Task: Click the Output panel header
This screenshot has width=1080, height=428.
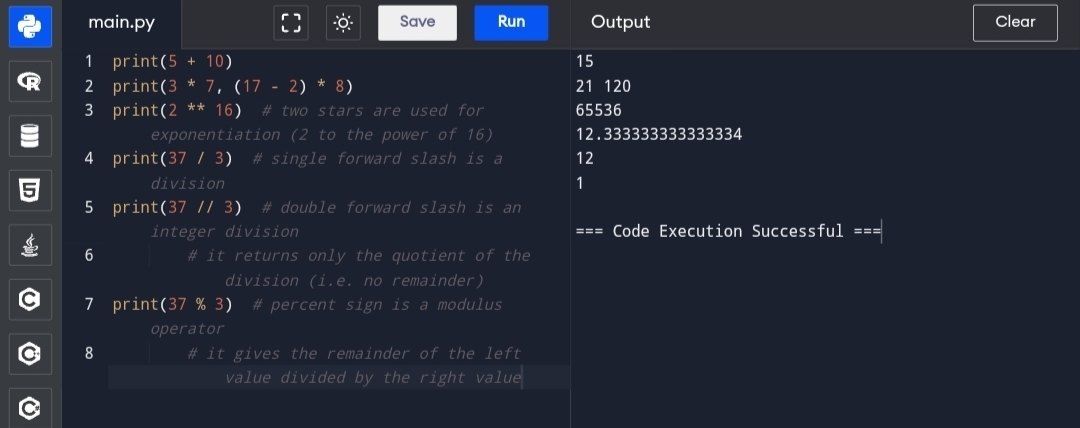Action: point(620,22)
